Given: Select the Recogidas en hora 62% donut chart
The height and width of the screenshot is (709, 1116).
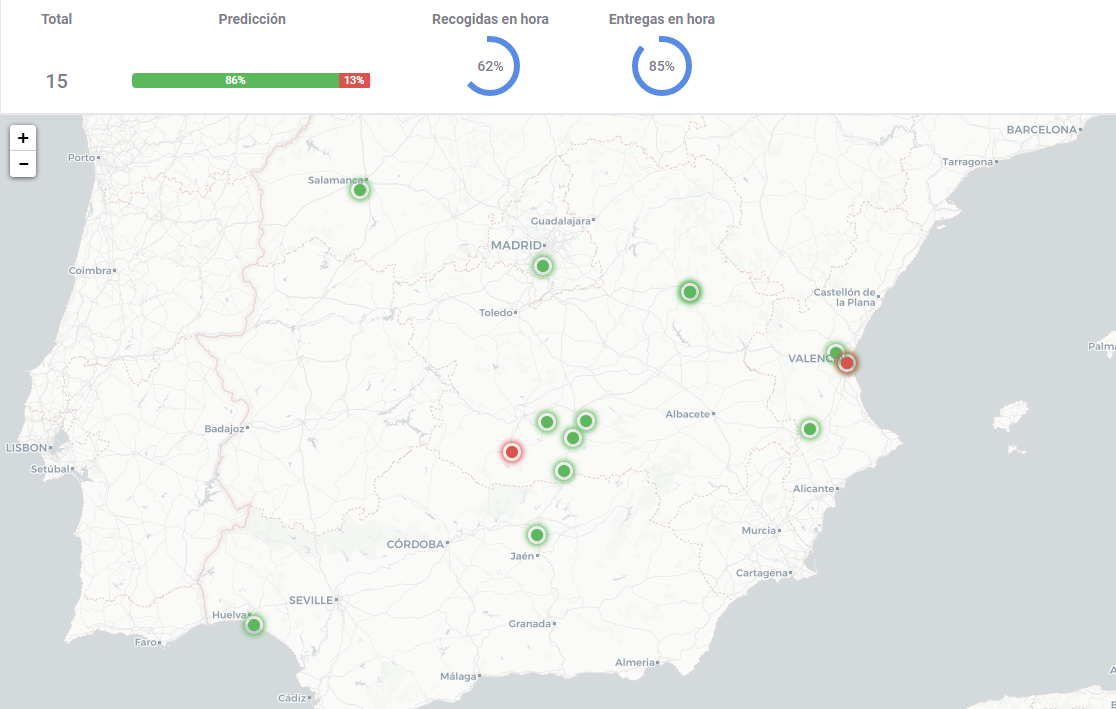Looking at the screenshot, I should [x=491, y=66].
